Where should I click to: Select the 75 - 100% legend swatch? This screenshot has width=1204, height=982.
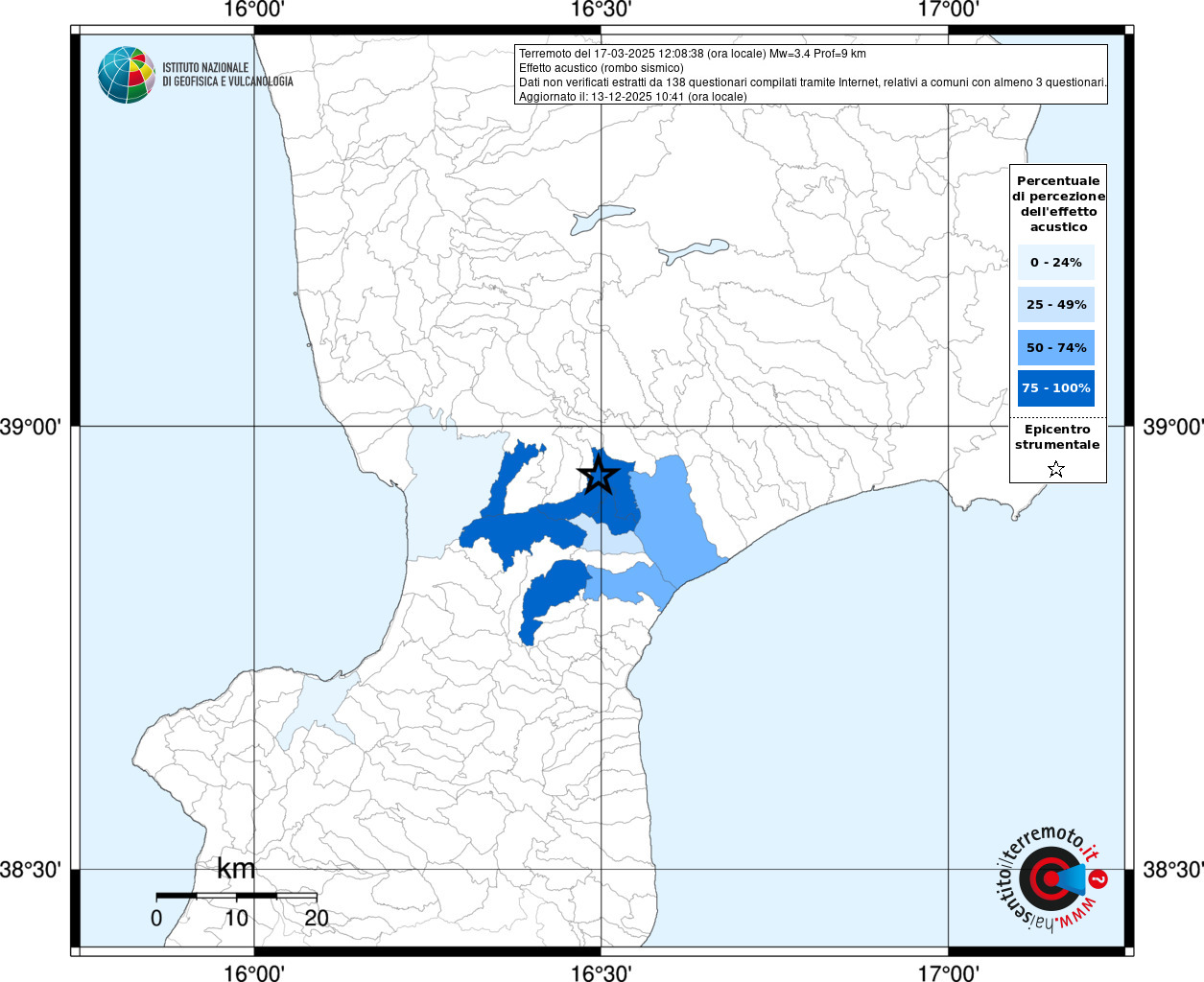[1056, 388]
